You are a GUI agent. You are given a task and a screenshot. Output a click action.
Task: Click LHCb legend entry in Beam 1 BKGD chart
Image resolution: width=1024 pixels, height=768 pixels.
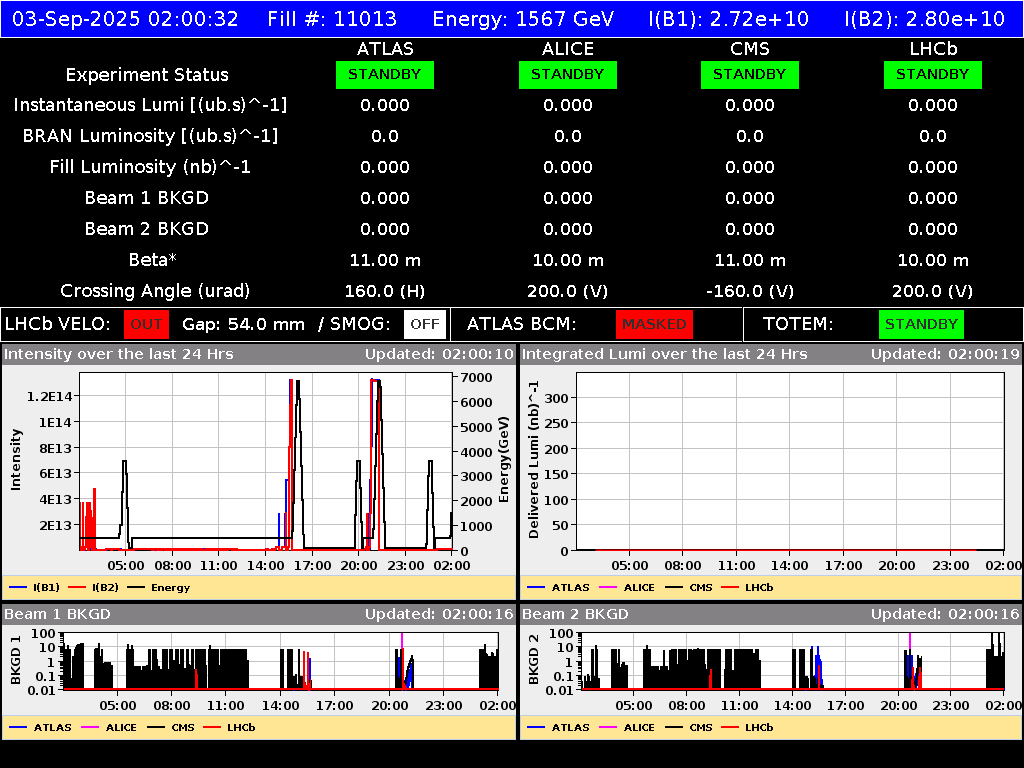point(229,728)
